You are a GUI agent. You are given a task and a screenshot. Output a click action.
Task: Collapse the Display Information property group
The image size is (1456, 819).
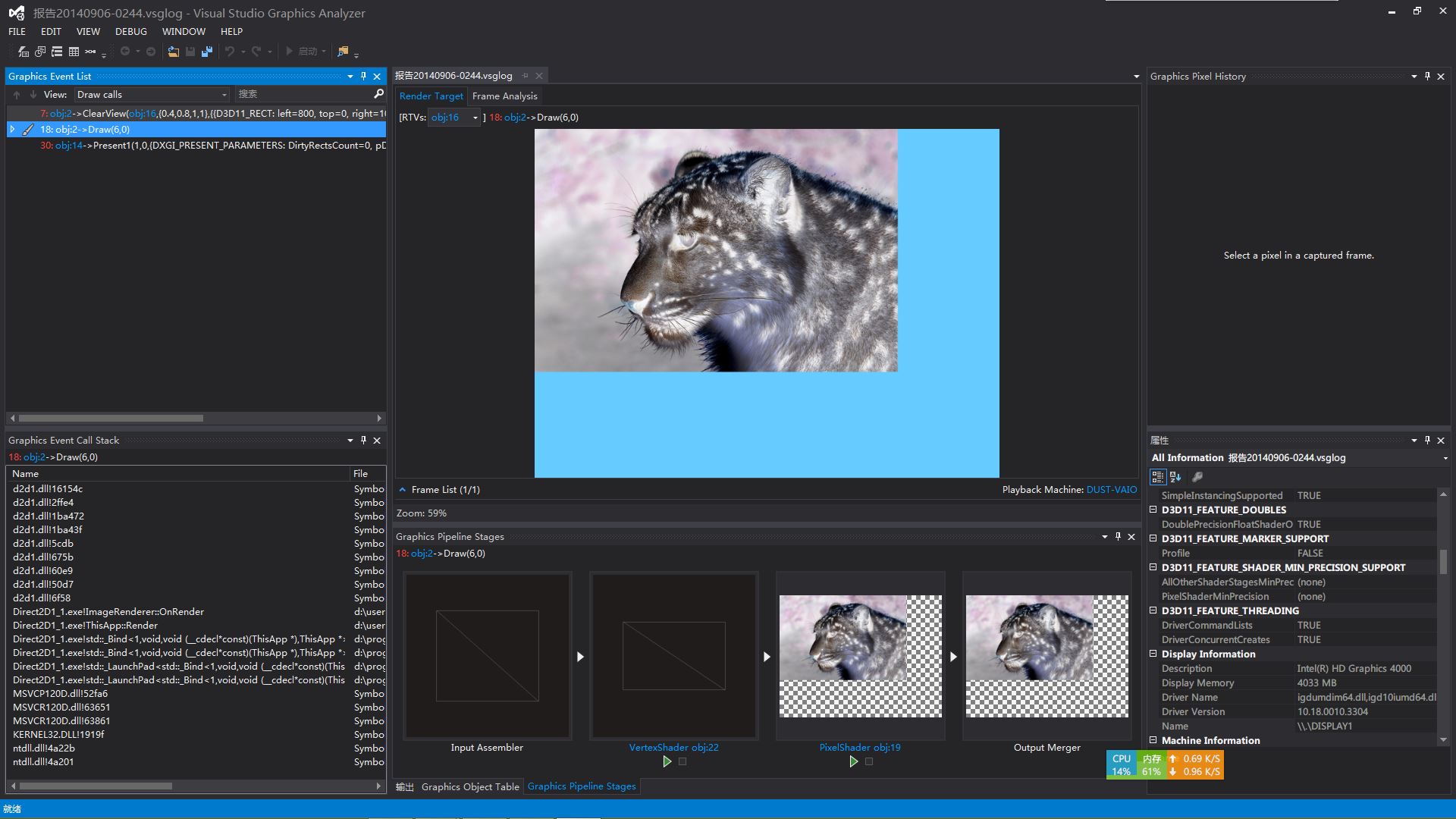[1153, 654]
